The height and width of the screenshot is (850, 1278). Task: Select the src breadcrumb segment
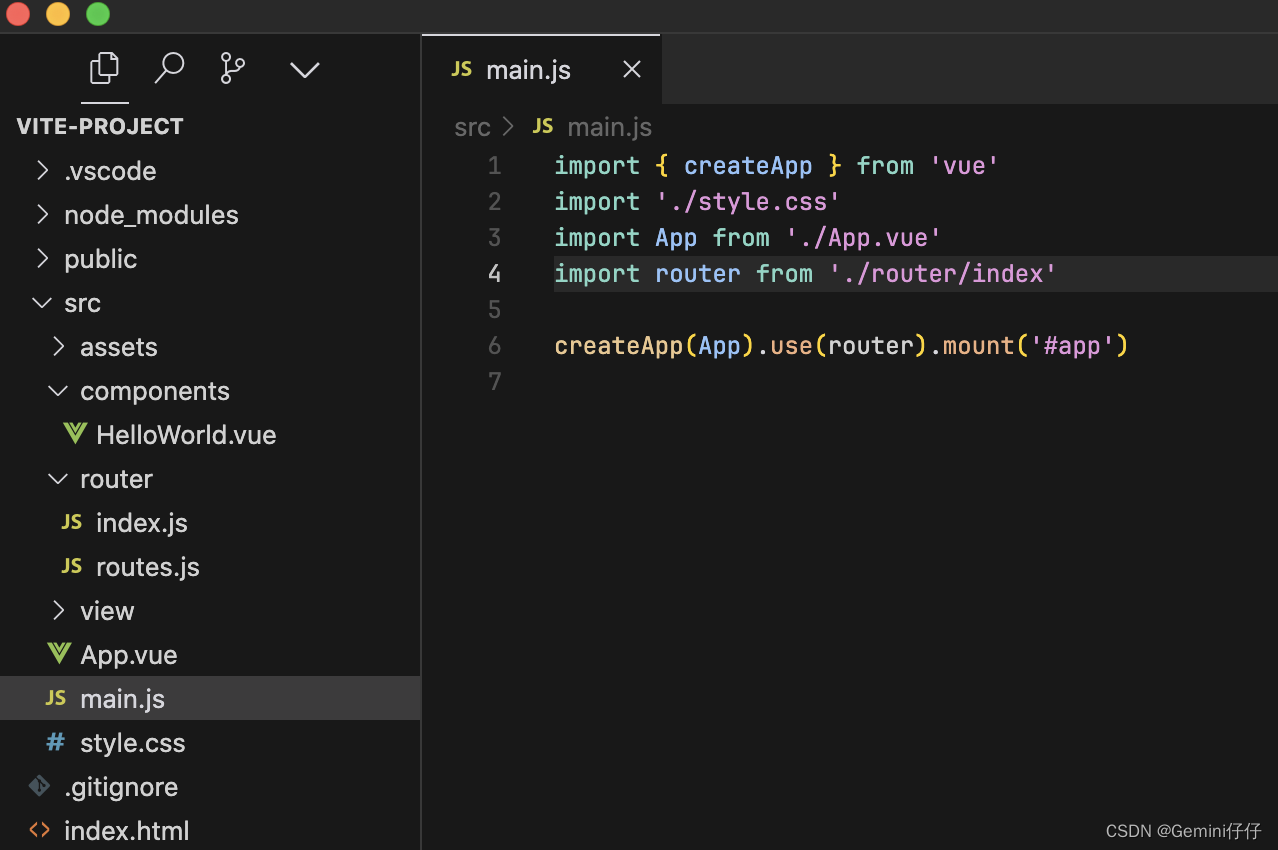pyautogui.click(x=472, y=127)
